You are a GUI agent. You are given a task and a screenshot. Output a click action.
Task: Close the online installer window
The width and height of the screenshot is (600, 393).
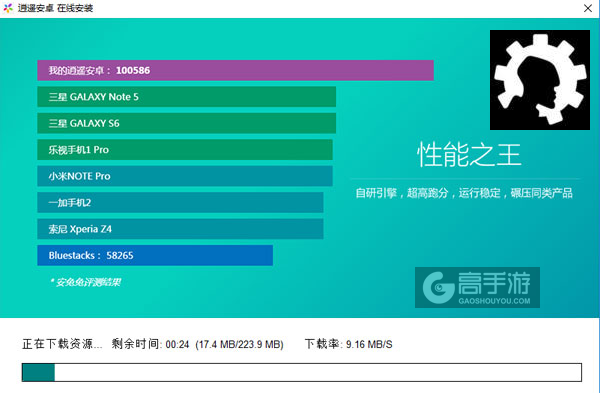coord(588,8)
